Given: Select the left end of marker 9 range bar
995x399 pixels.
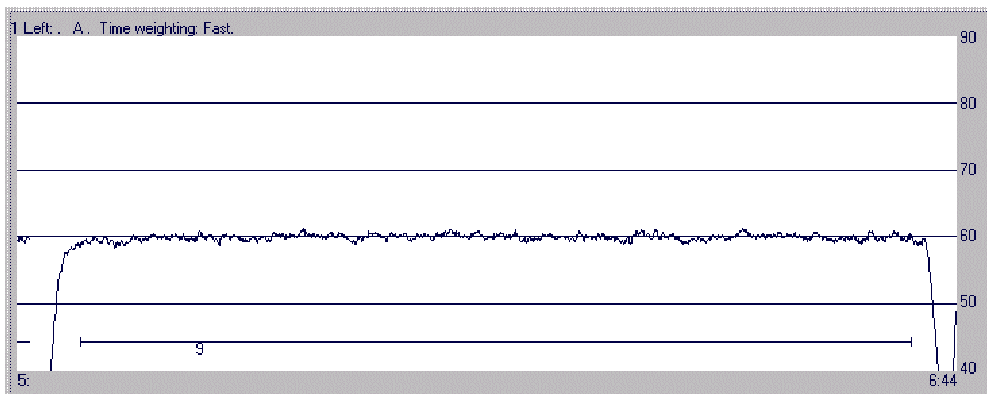Looking at the screenshot, I should click(x=81, y=342).
